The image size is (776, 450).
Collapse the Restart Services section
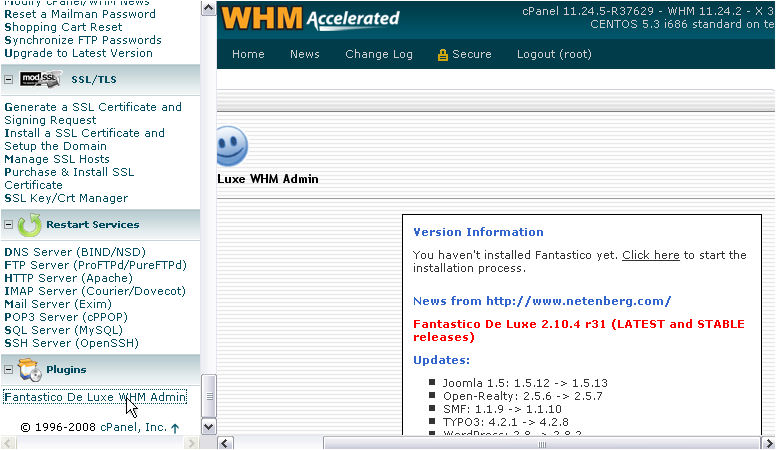pos(8,225)
